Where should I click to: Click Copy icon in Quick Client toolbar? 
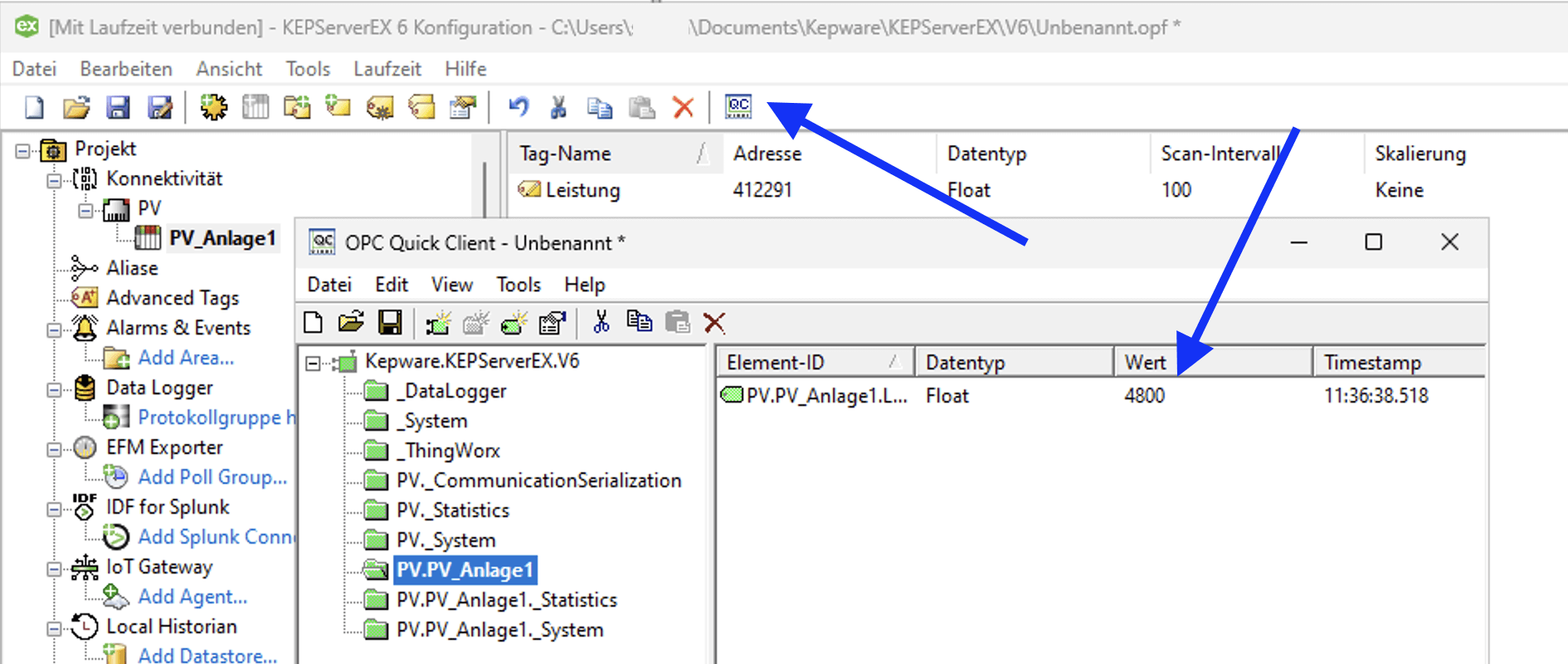tap(639, 321)
